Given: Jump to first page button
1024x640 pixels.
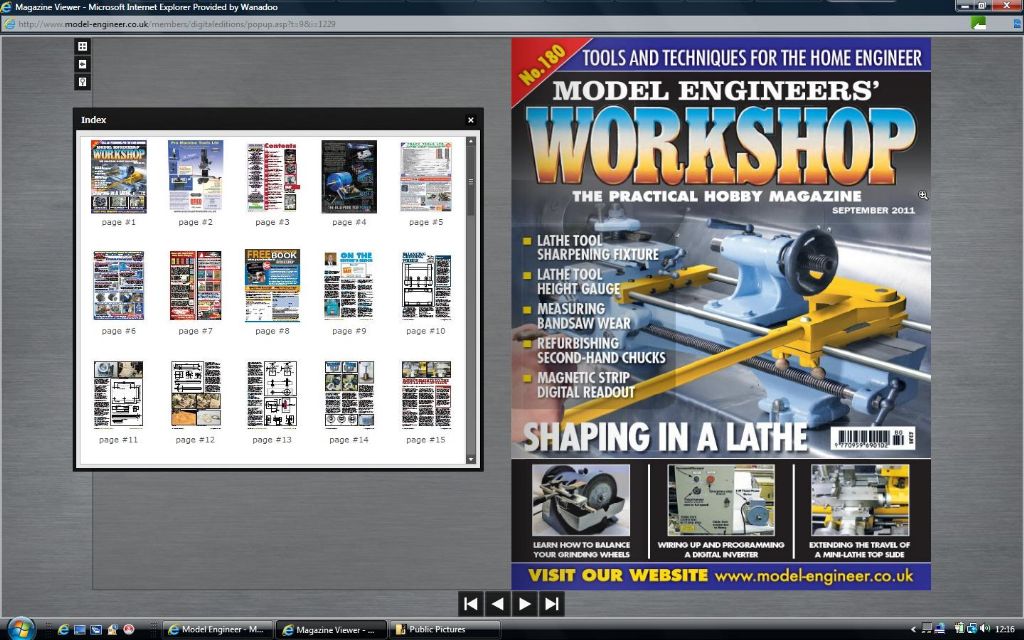Looking at the screenshot, I should [470, 604].
